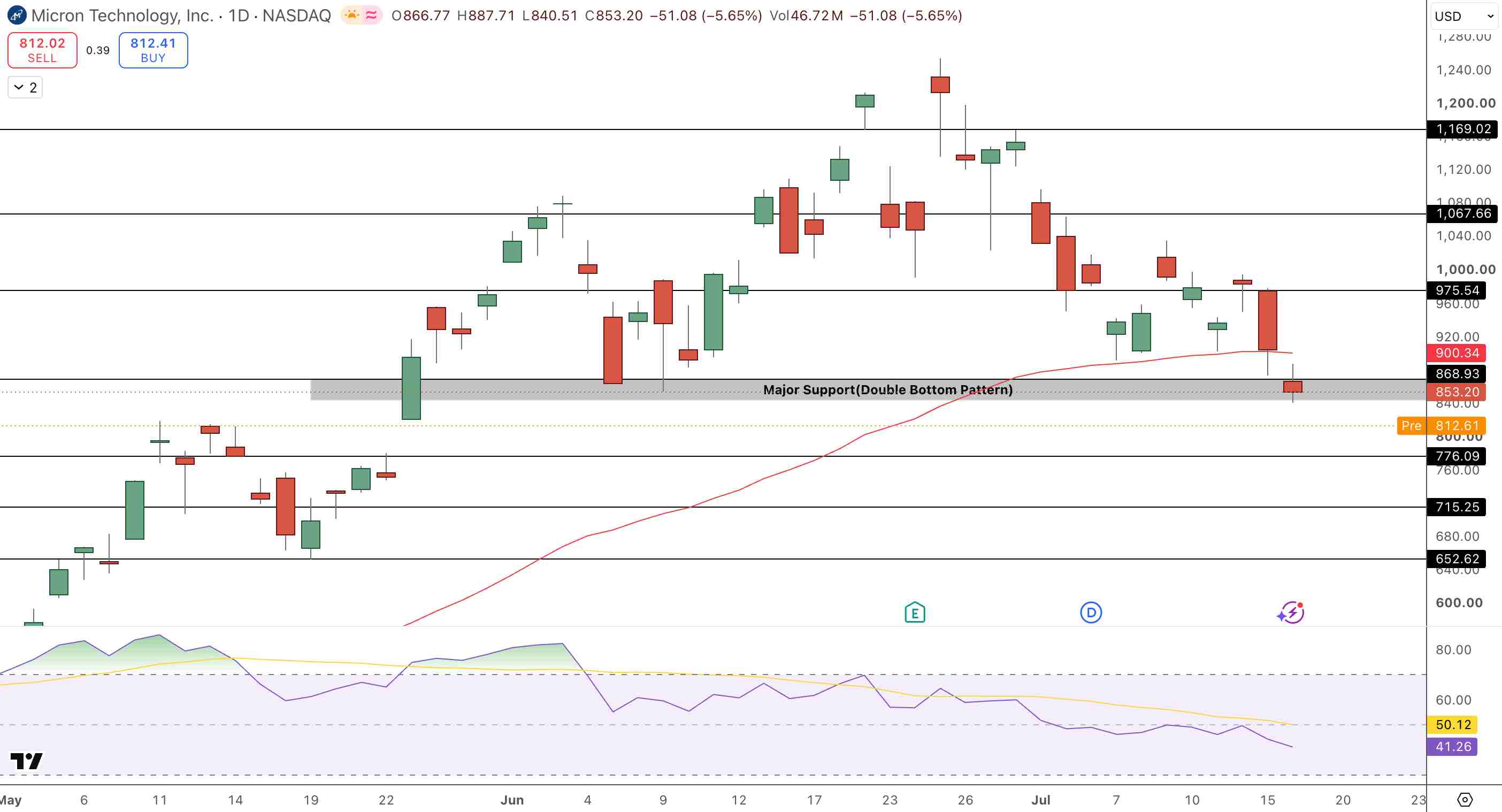Expand the collapsed indicators legend showing 2
Image resolution: width=1502 pixels, height=812 pixels.
click(25, 87)
